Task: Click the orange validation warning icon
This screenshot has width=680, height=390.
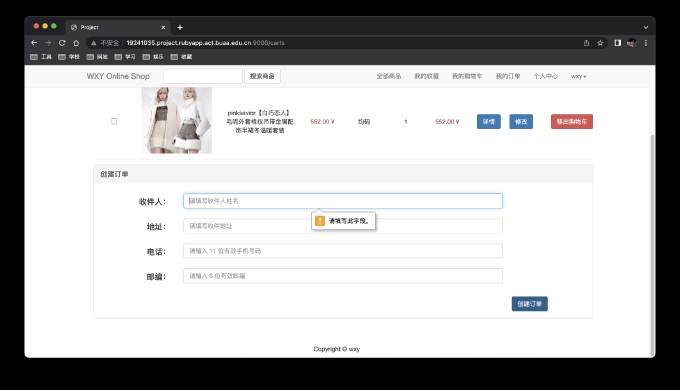Action: [320, 221]
